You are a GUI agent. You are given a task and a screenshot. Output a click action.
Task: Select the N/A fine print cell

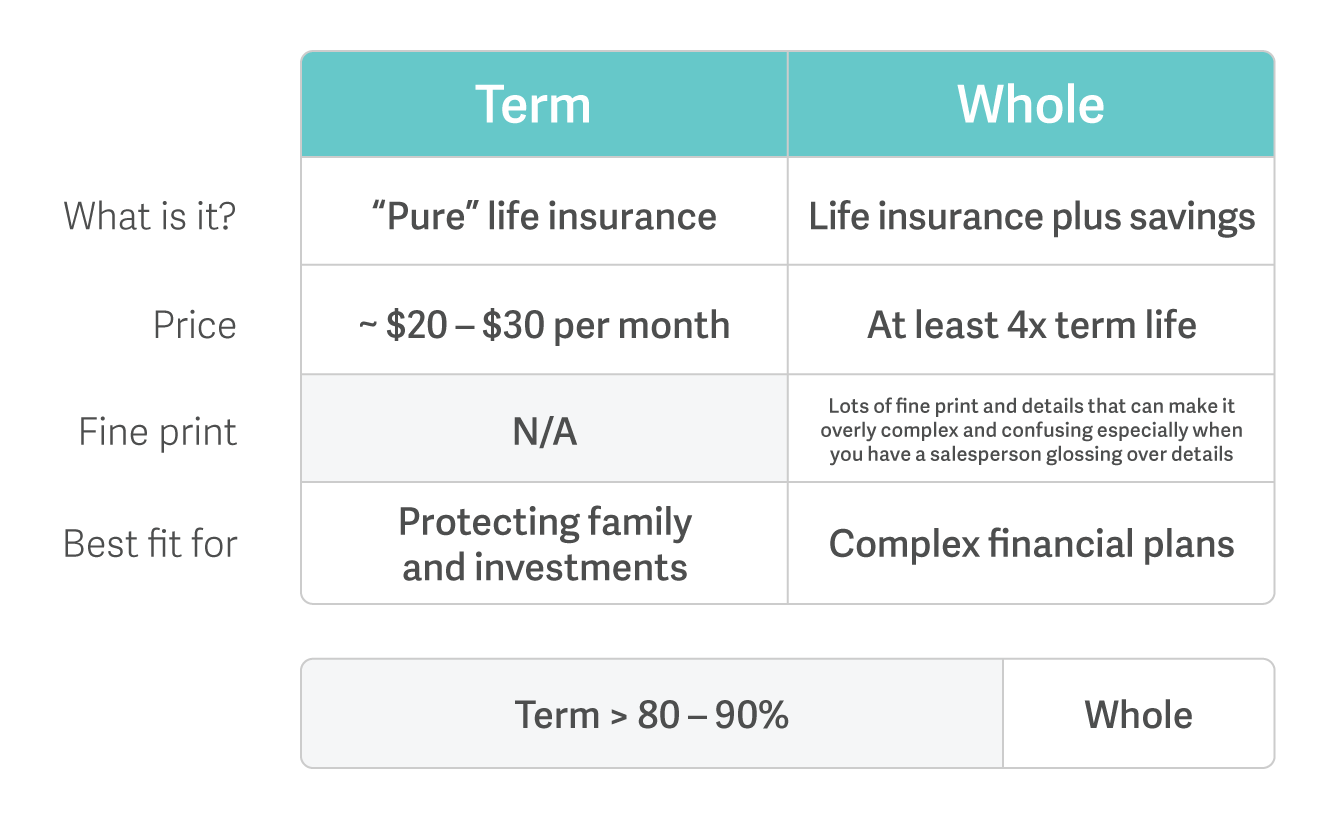[544, 432]
